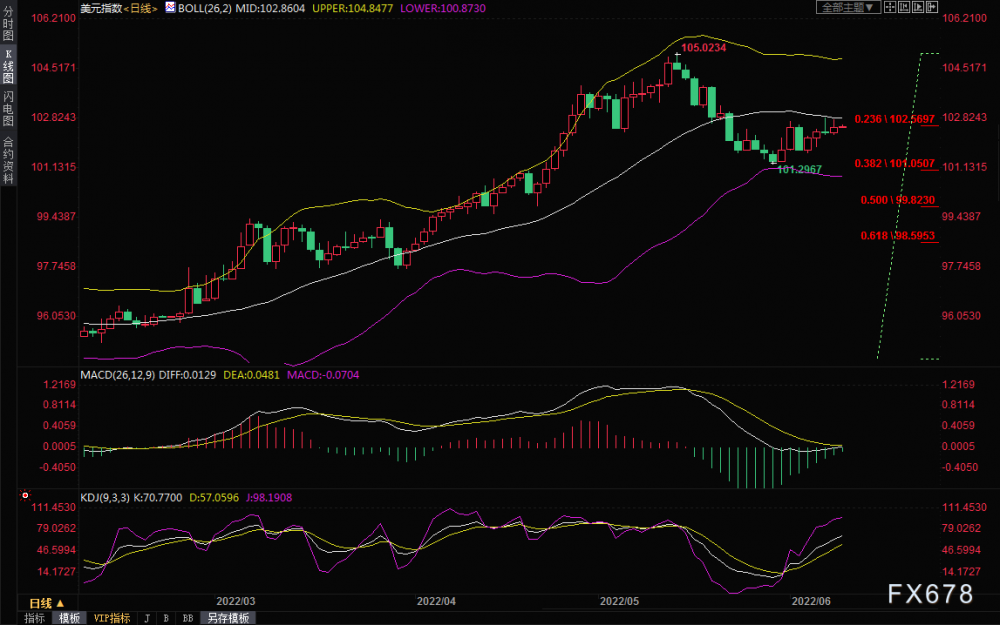Open the 全部主题 dropdown
The width and height of the screenshot is (1000, 625).
pyautogui.click(x=848, y=7)
